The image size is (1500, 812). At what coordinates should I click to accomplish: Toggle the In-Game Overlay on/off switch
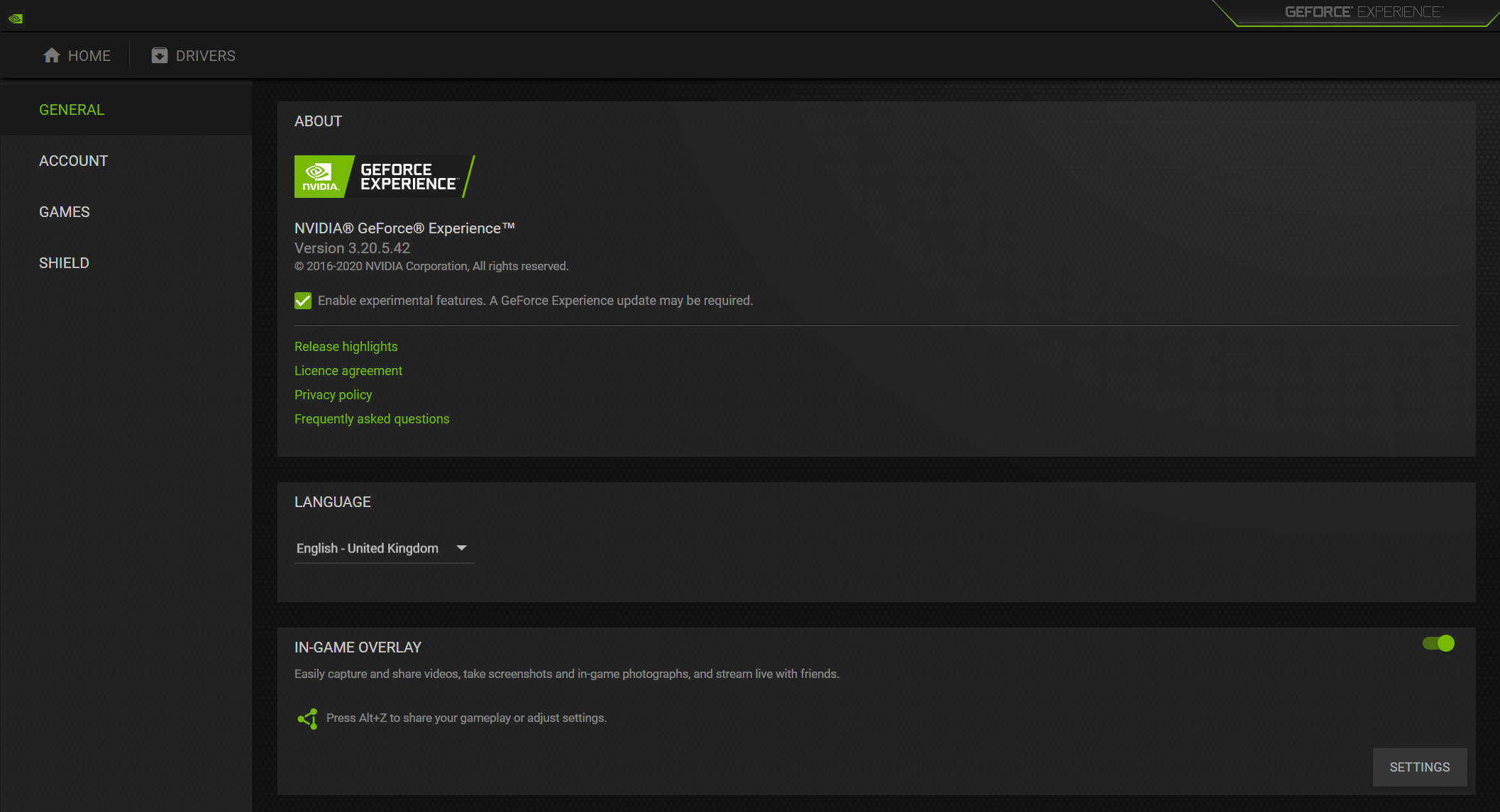pos(1441,643)
